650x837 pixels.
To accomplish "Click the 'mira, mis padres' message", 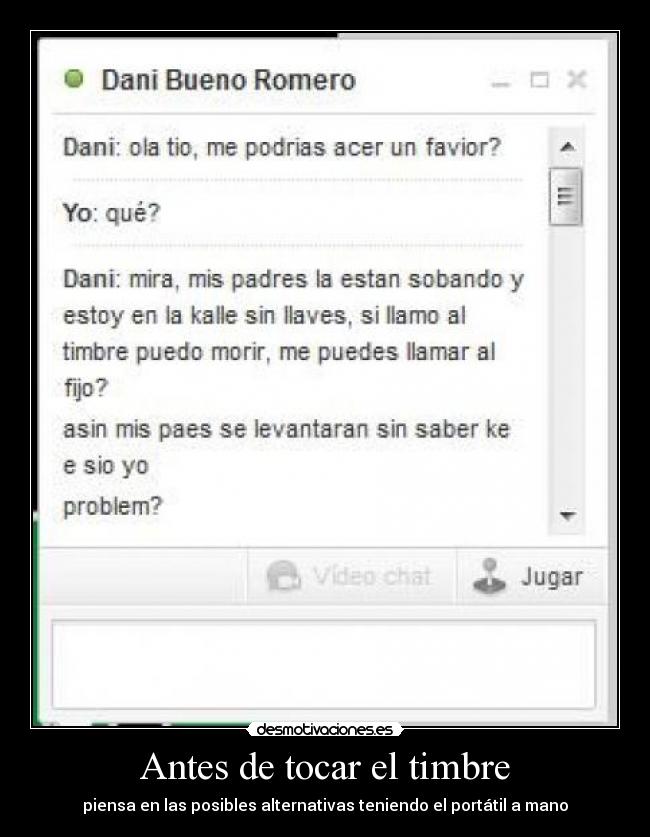I will tap(294, 333).
